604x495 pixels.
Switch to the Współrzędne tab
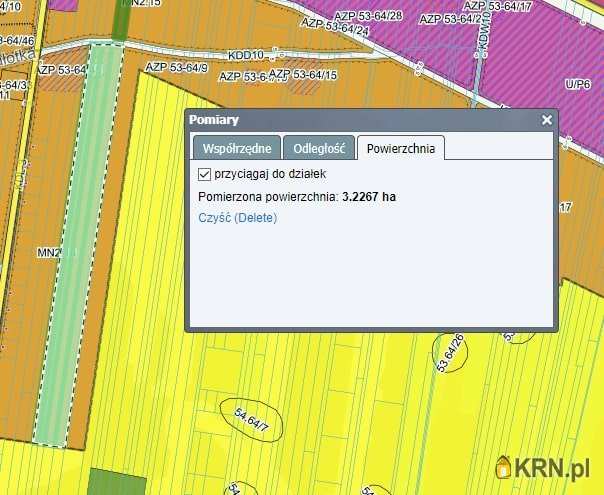point(237,148)
